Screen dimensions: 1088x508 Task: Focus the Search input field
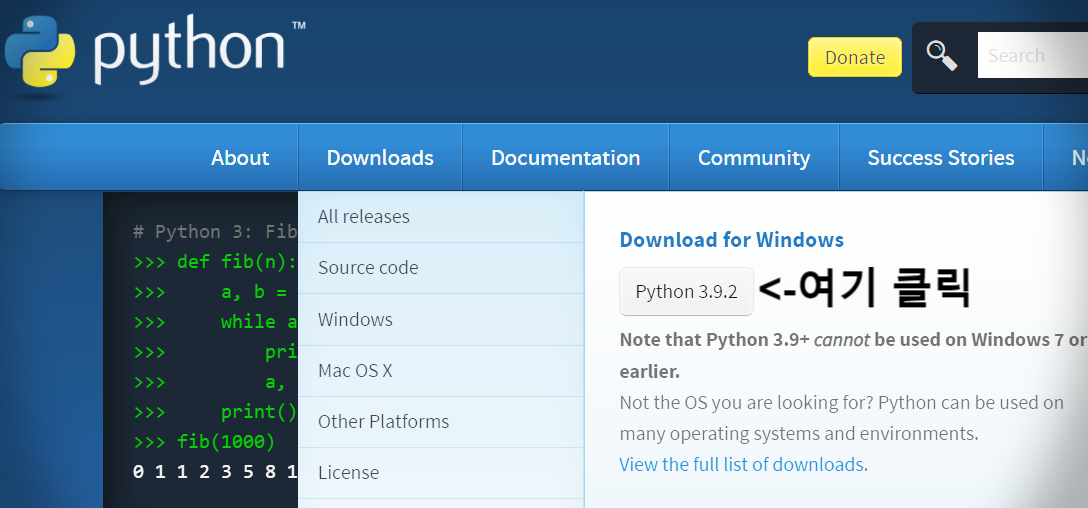click(1032, 56)
